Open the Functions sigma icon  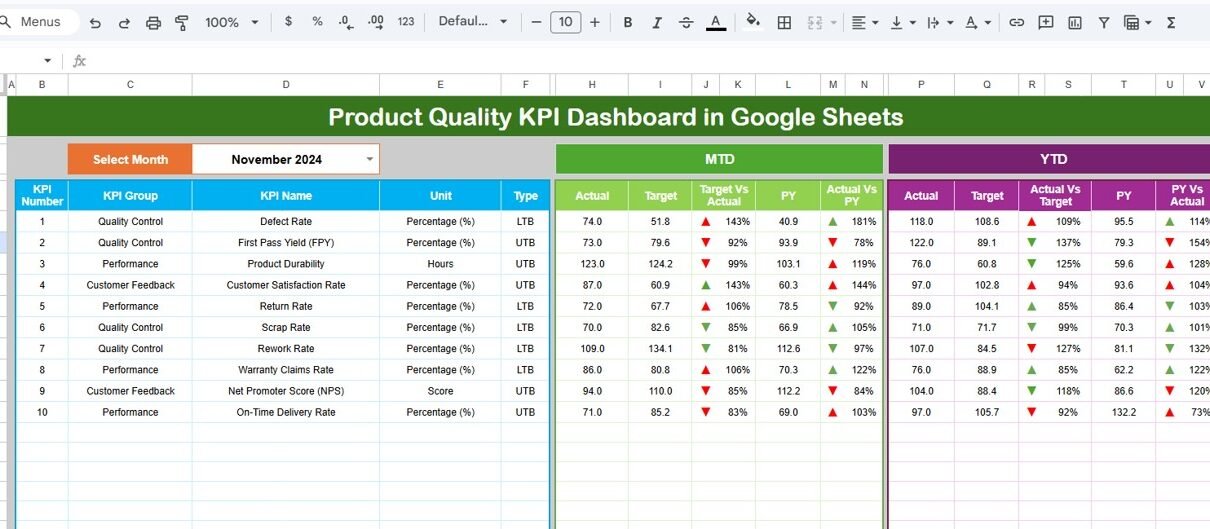coord(1171,22)
